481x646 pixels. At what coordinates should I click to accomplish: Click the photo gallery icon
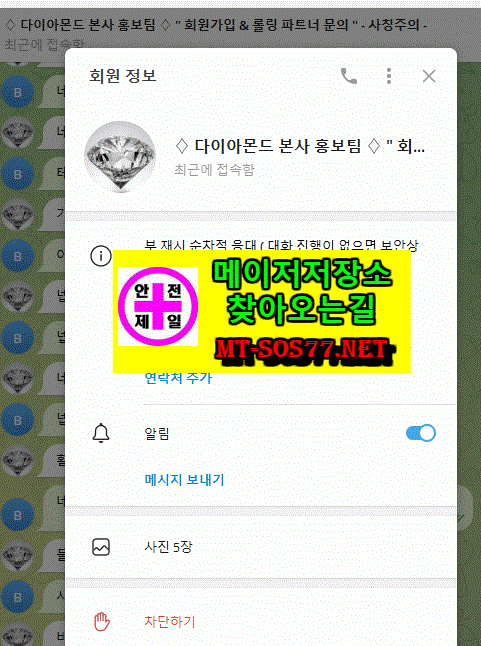(x=101, y=547)
